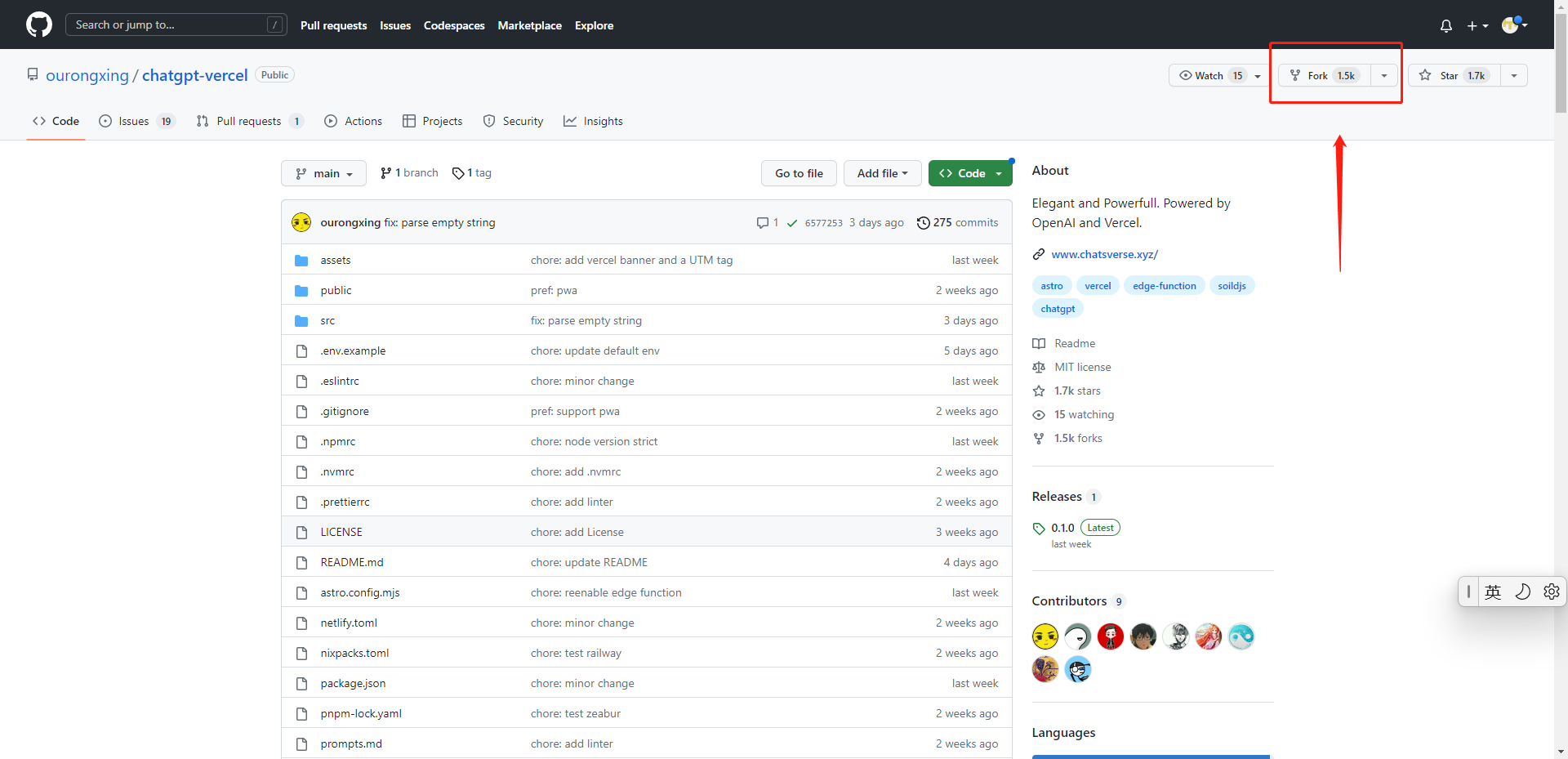Viewport: 1568px width, 759px height.
Task: Select the soildjs topic tag
Action: coord(1232,286)
